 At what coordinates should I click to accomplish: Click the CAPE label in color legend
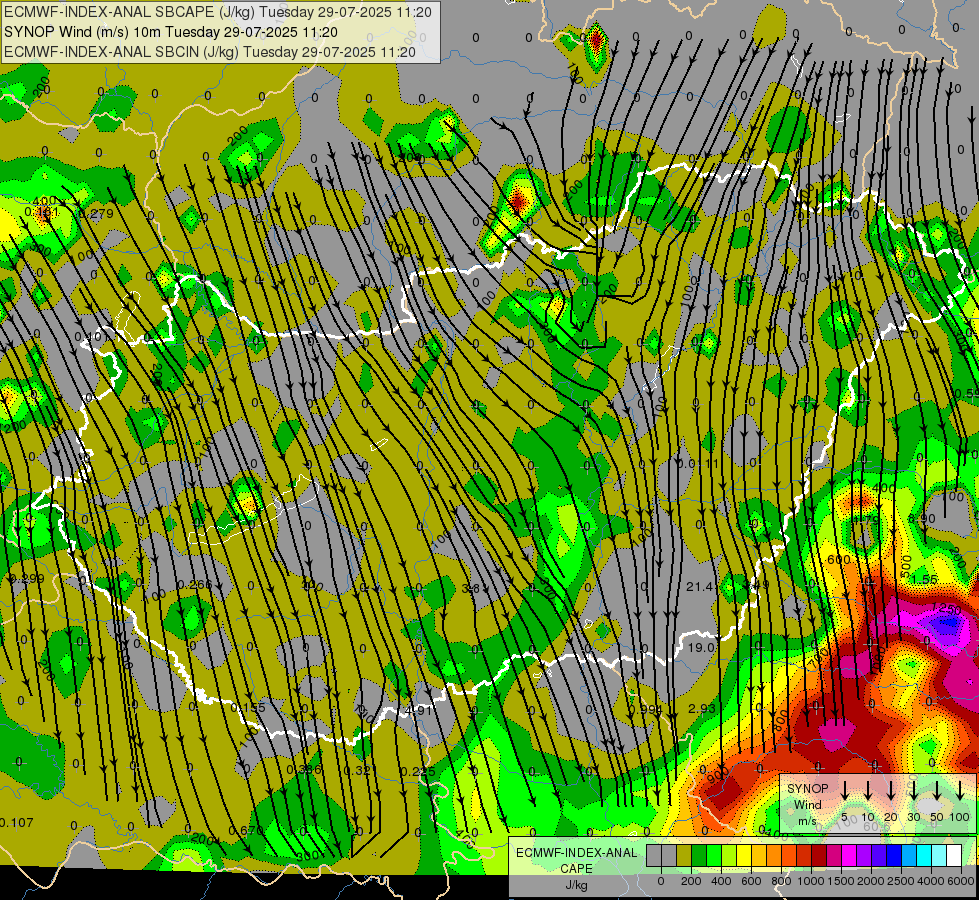tap(576, 869)
